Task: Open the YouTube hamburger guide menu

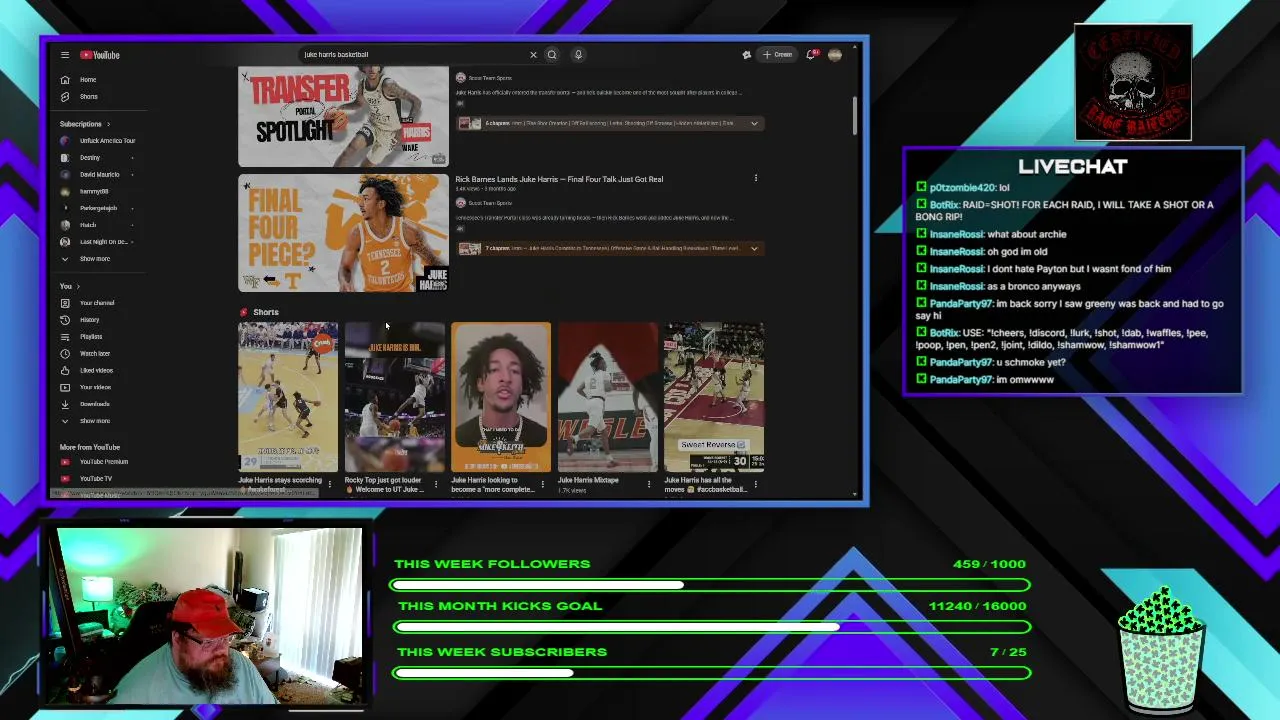Action: click(65, 55)
